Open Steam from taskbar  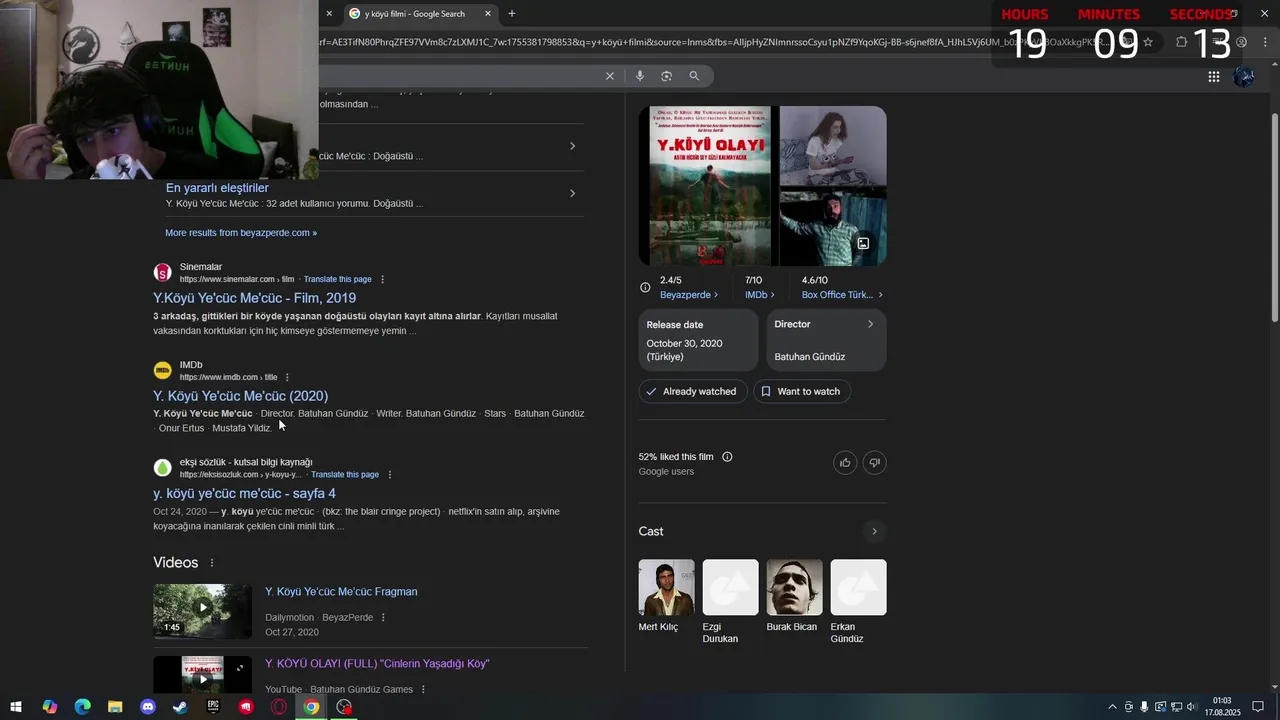pyautogui.click(x=180, y=707)
